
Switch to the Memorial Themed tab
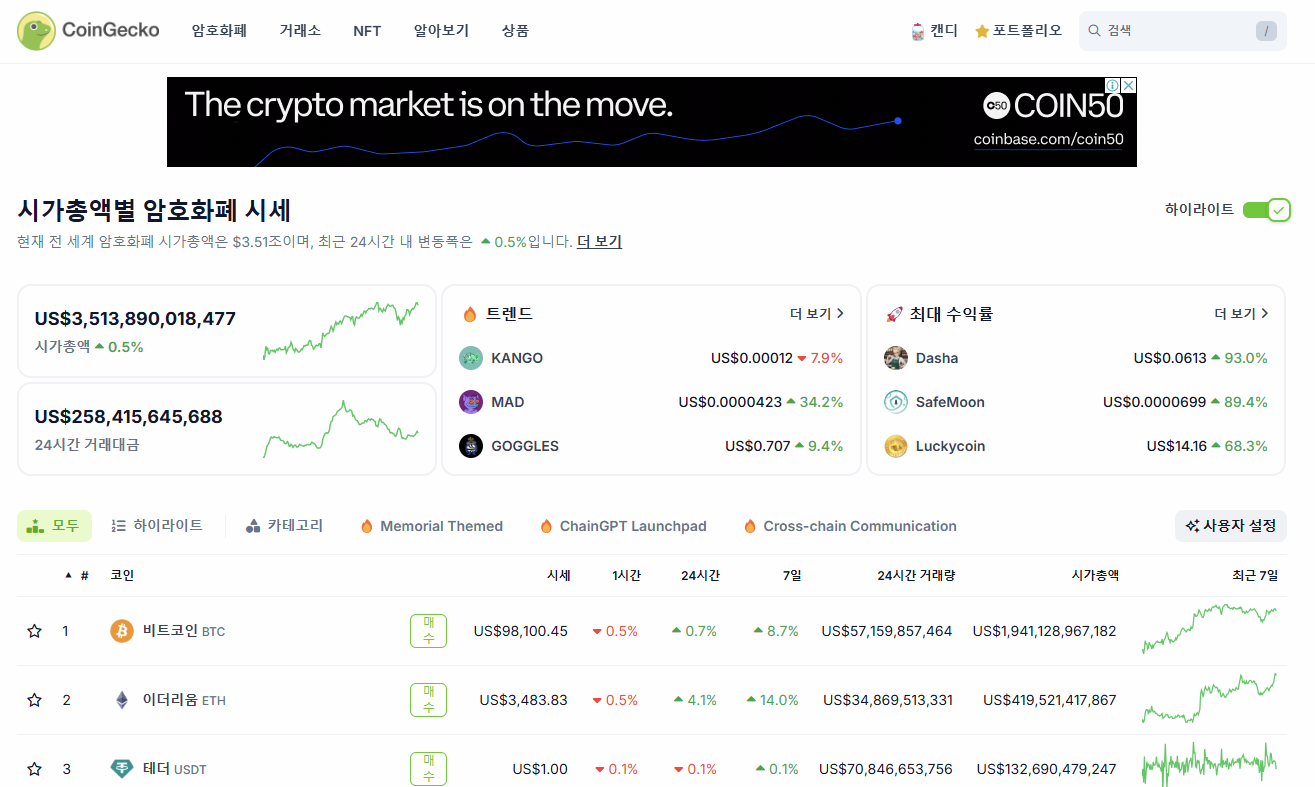(430, 525)
